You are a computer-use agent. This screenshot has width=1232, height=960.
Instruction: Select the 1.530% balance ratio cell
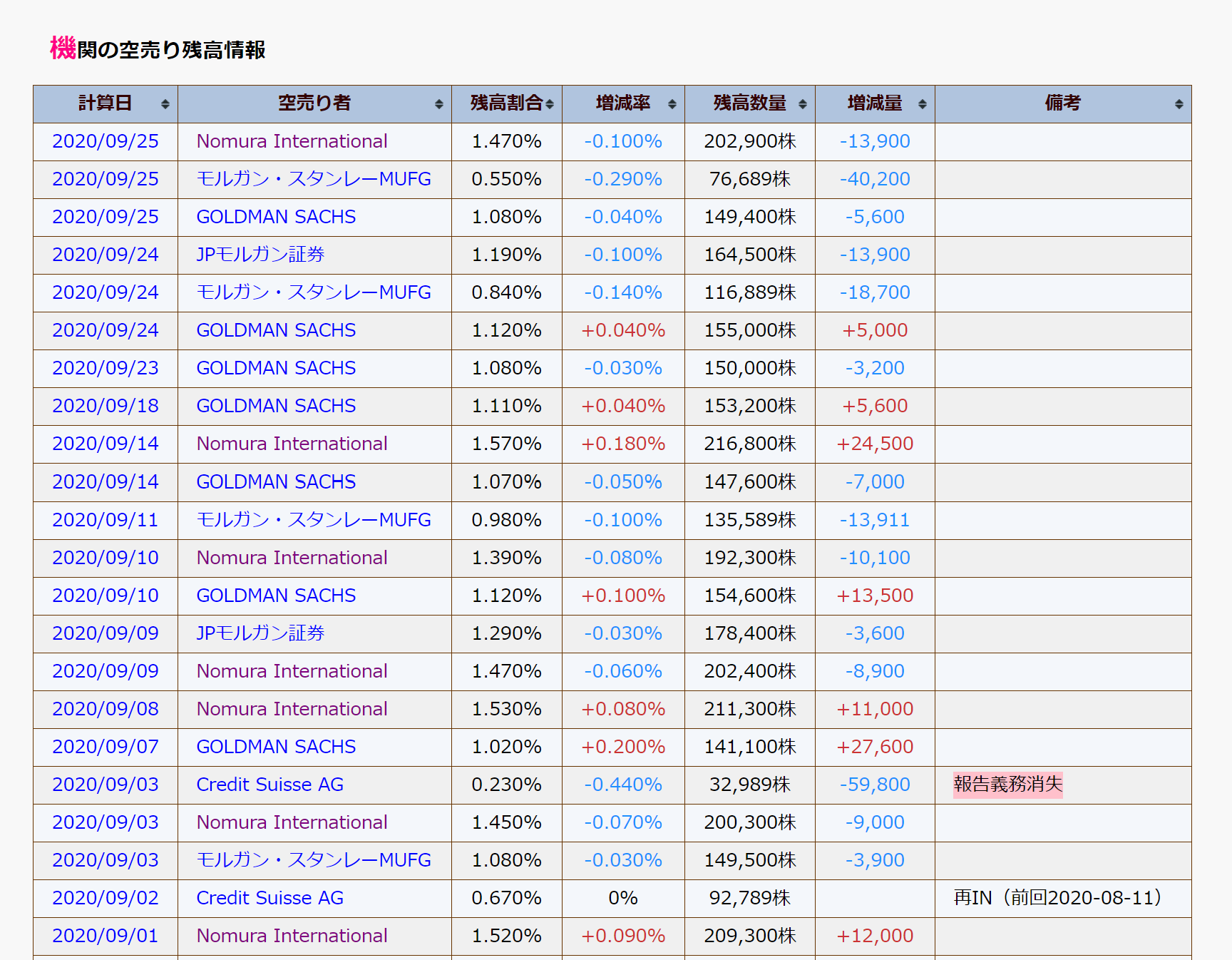coord(507,709)
